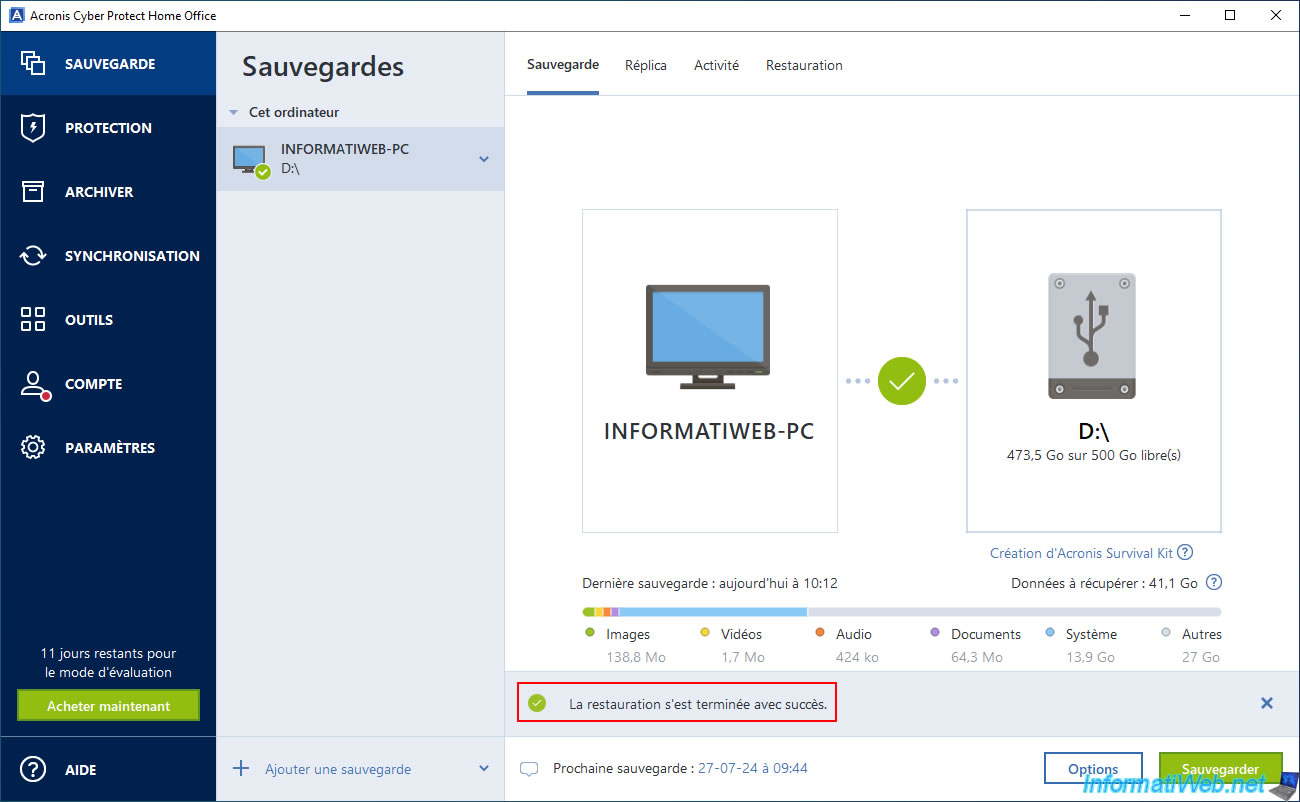Select the D:\ destination panel label
The height and width of the screenshot is (802, 1300).
(x=1094, y=432)
